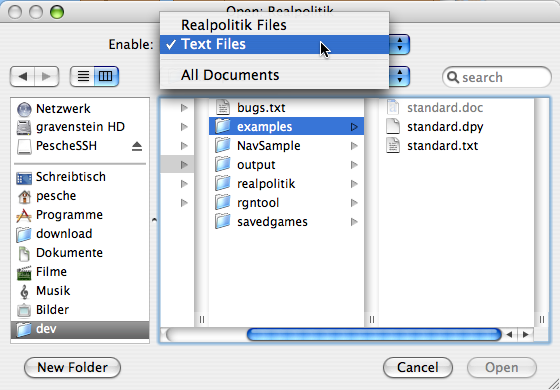Click the Open button
Screen dimensions: 560x390
501,368
